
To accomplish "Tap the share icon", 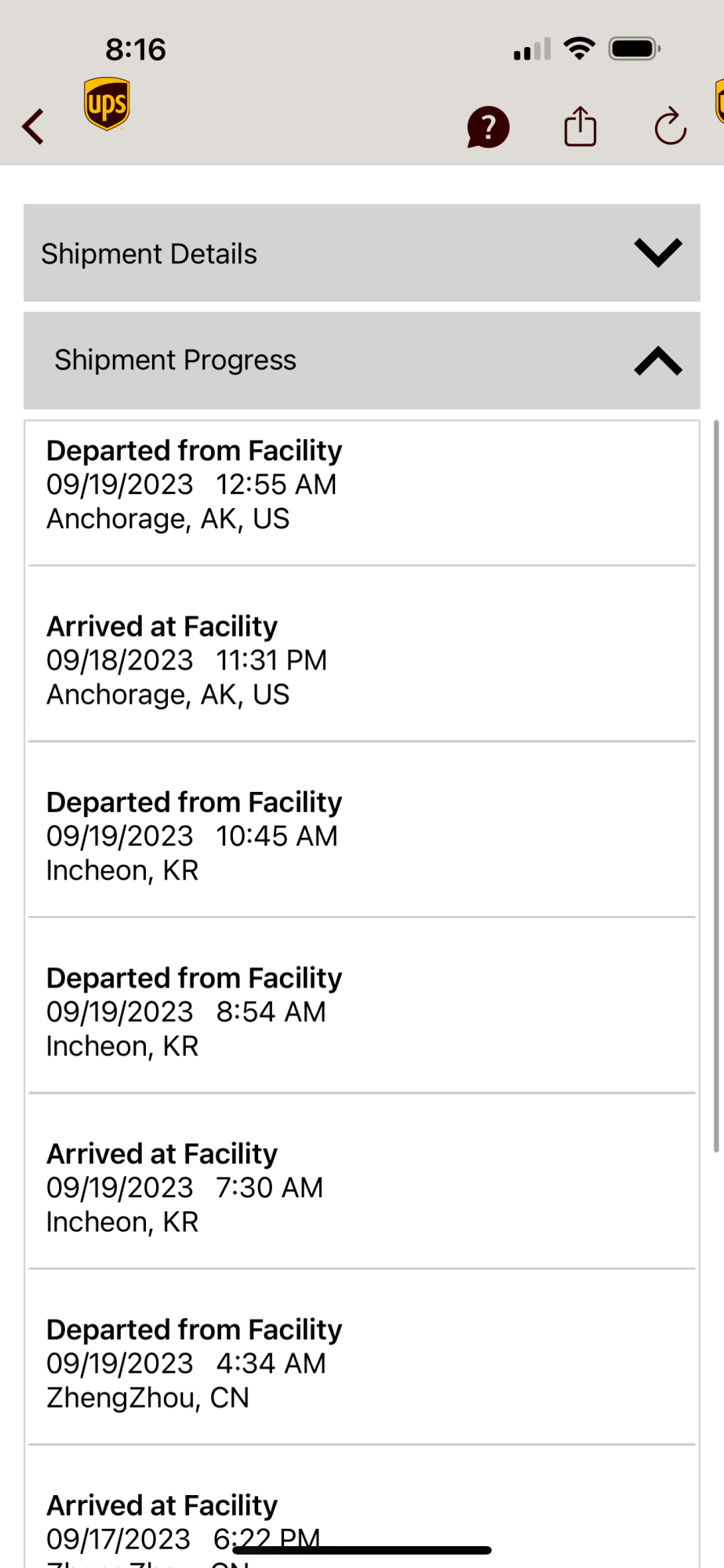I will [x=580, y=126].
